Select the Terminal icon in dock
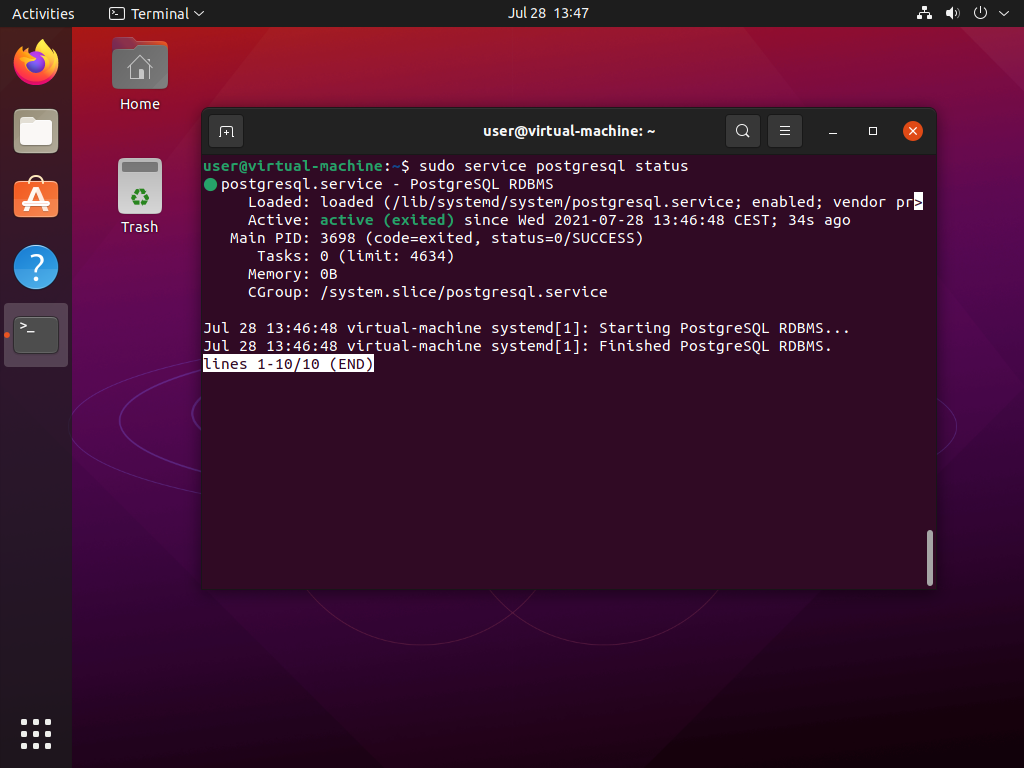 point(36,335)
